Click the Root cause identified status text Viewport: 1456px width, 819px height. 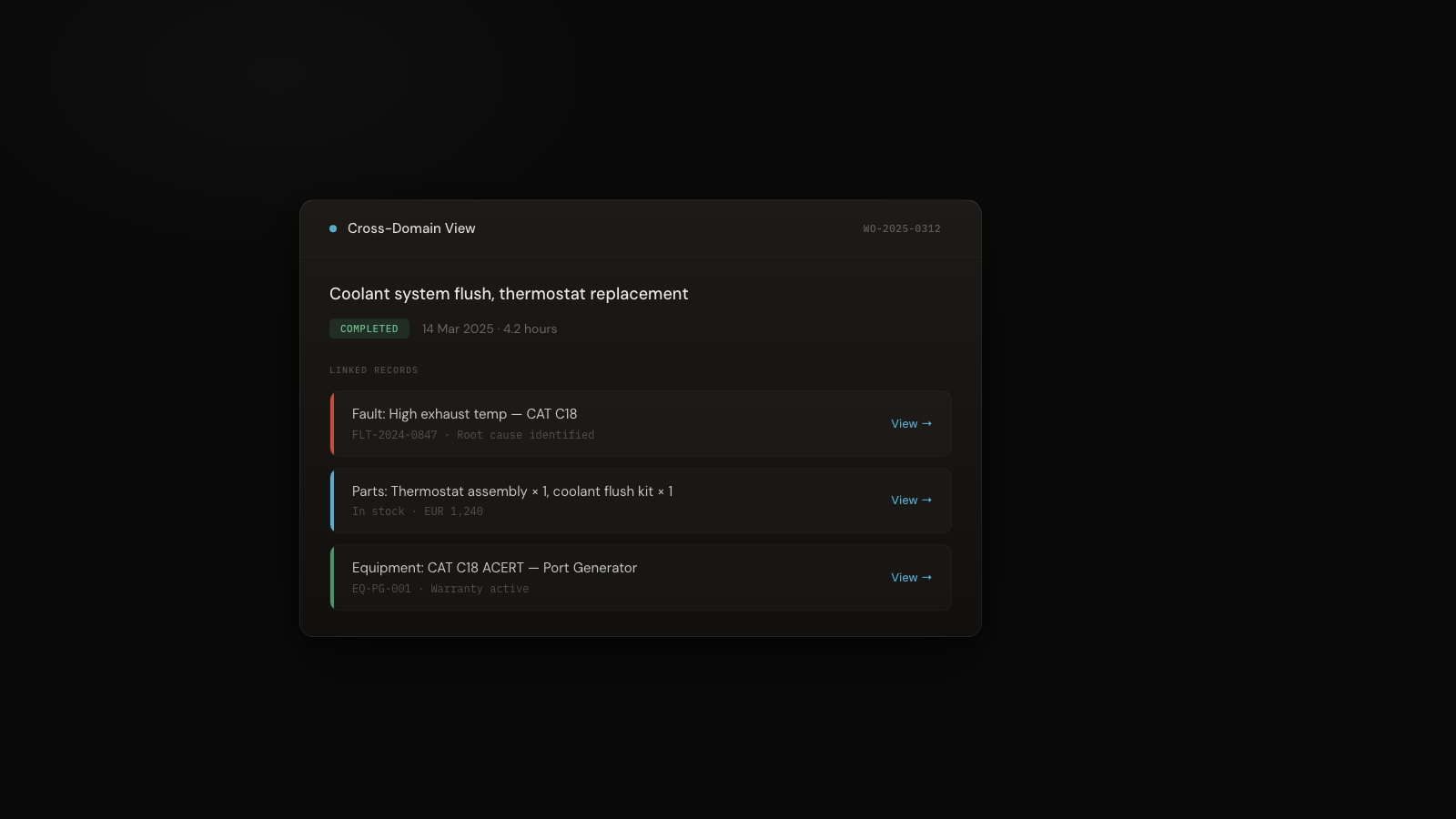[525, 436]
